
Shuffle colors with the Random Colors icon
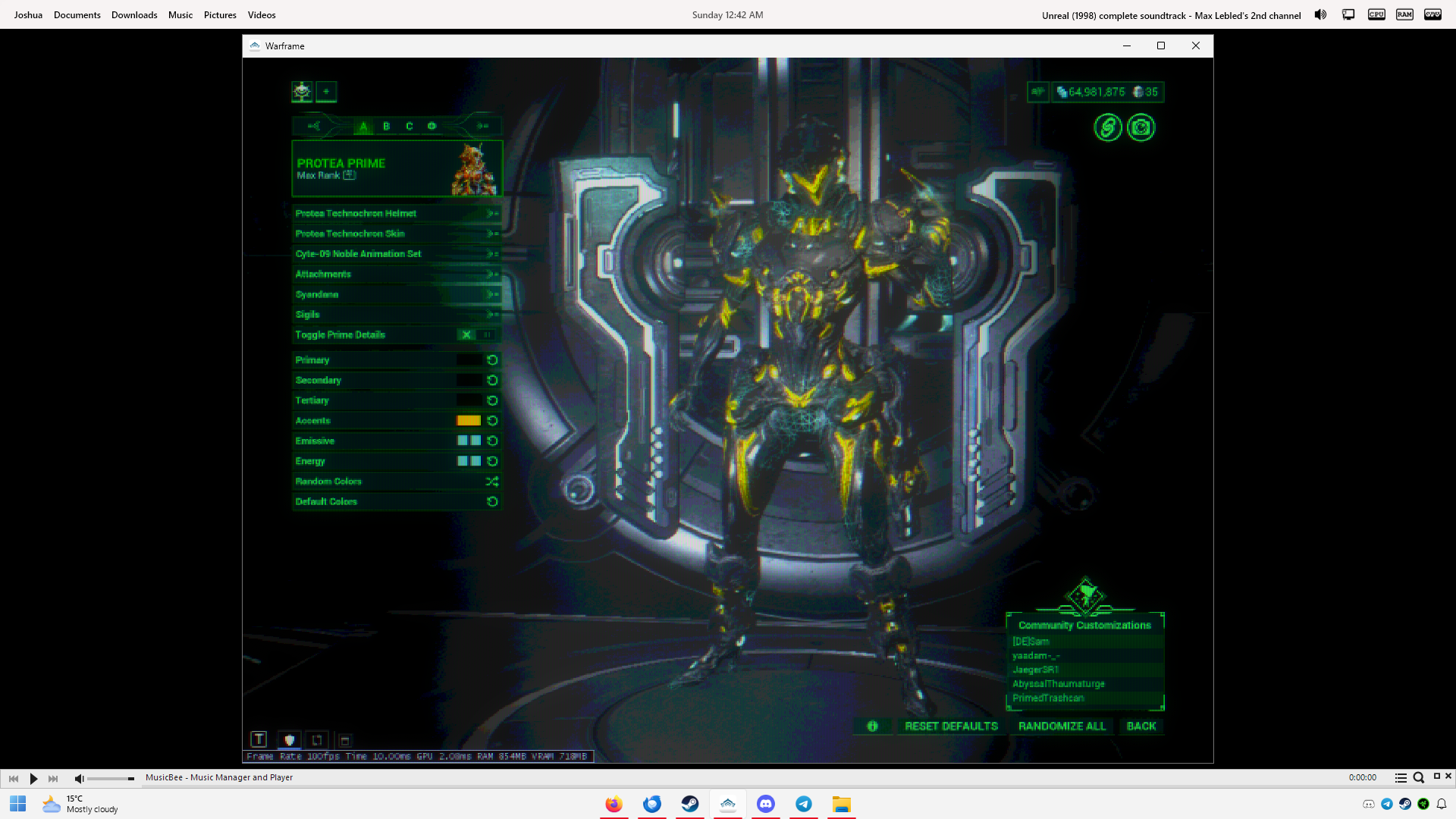[492, 482]
